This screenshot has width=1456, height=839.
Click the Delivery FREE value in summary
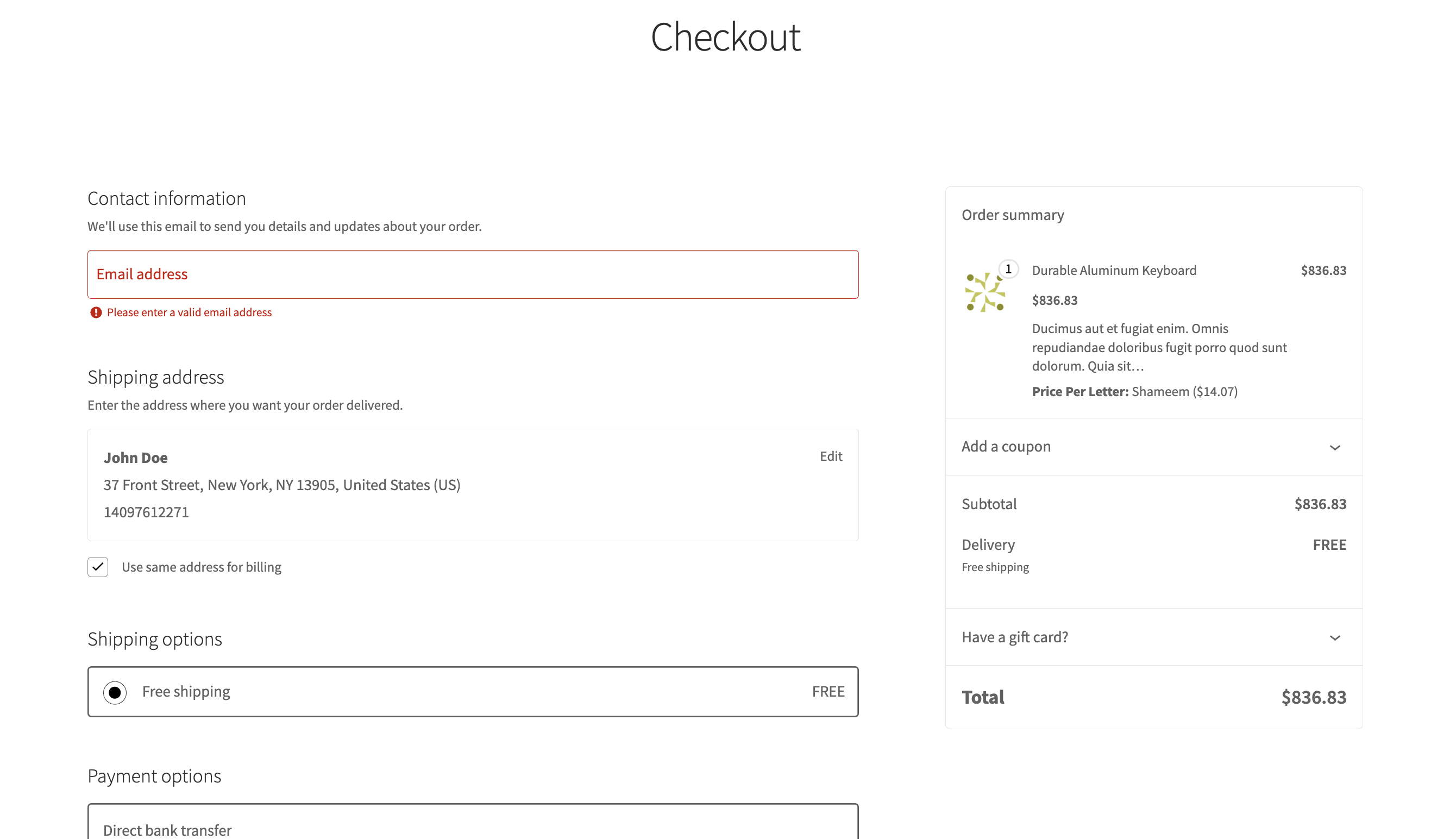click(x=1329, y=545)
